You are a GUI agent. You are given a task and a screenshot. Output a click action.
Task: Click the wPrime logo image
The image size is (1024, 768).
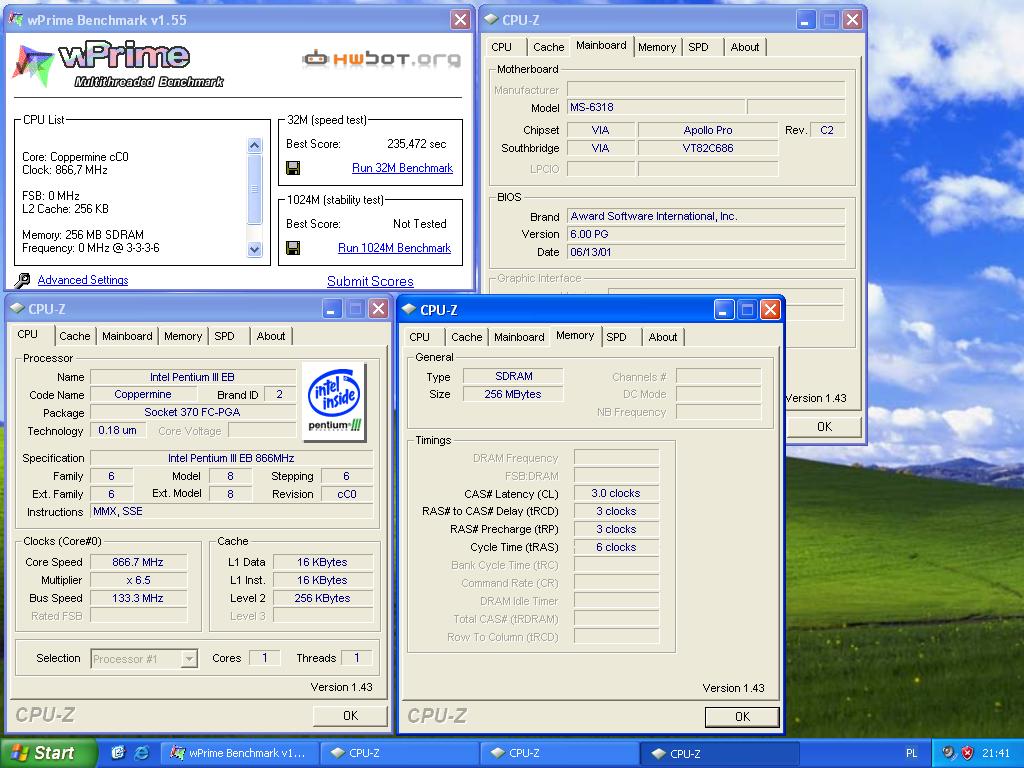point(120,65)
